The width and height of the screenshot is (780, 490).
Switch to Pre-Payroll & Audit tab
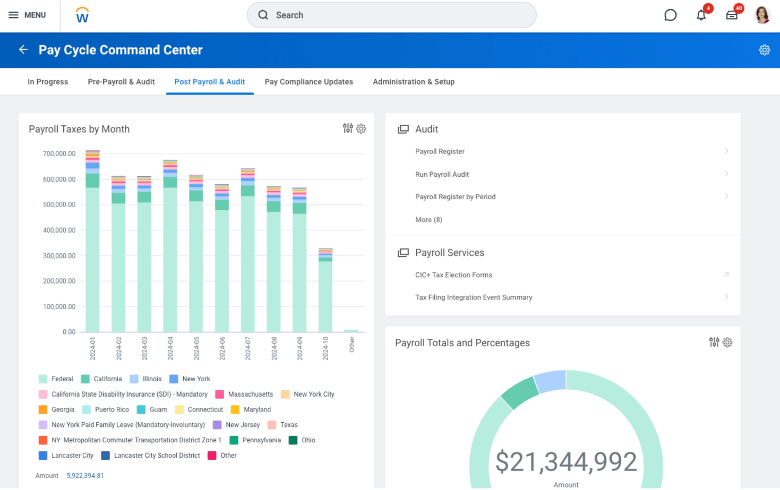click(121, 82)
